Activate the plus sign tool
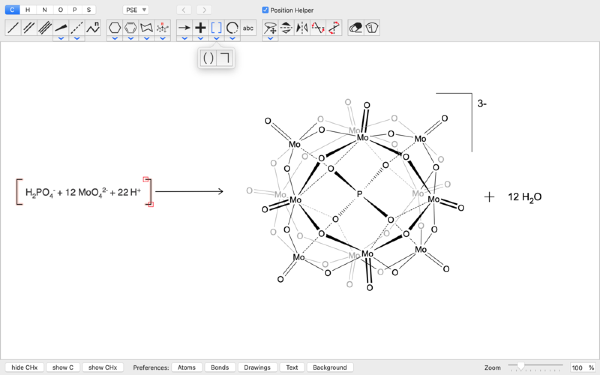The height and width of the screenshot is (375, 600). 200,28
